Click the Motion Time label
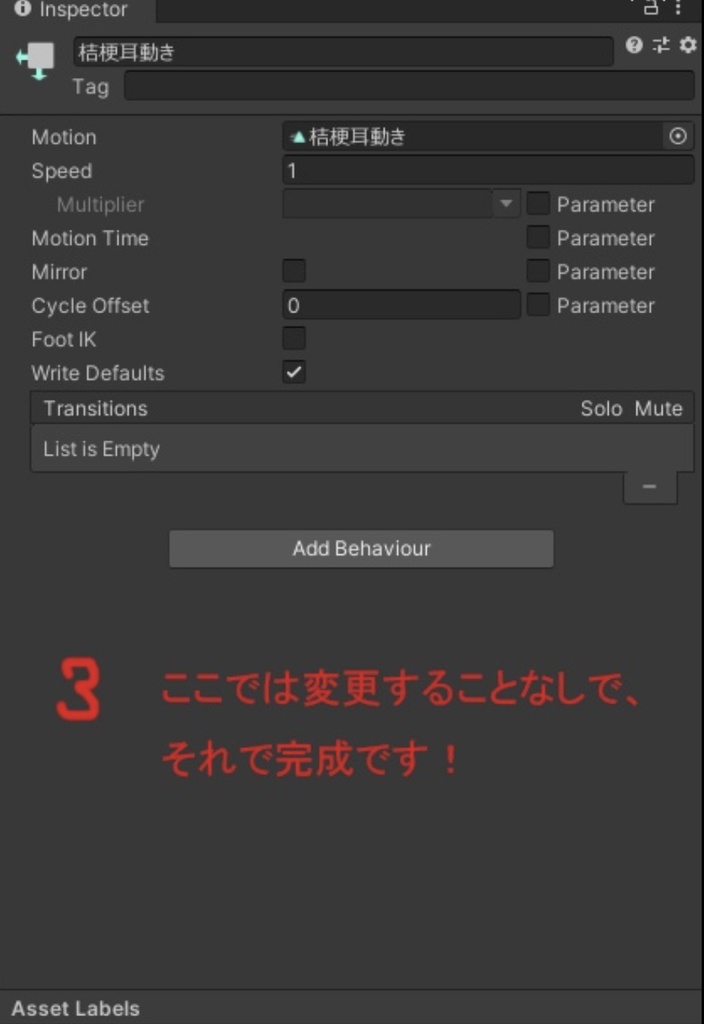704x1024 pixels. (90, 238)
